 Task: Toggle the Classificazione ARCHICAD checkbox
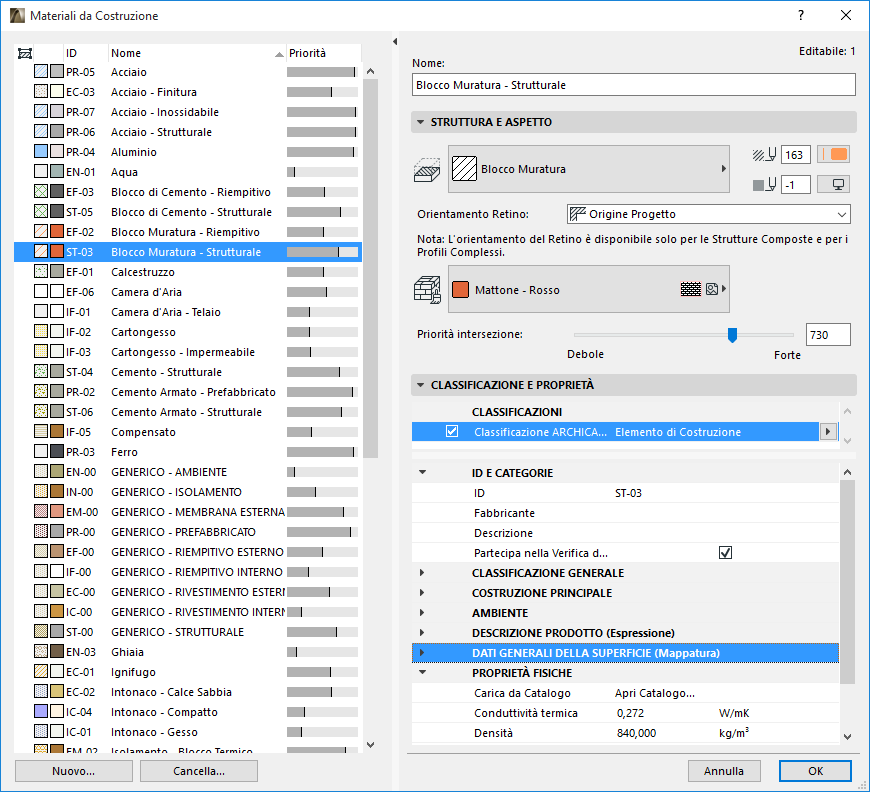point(452,431)
